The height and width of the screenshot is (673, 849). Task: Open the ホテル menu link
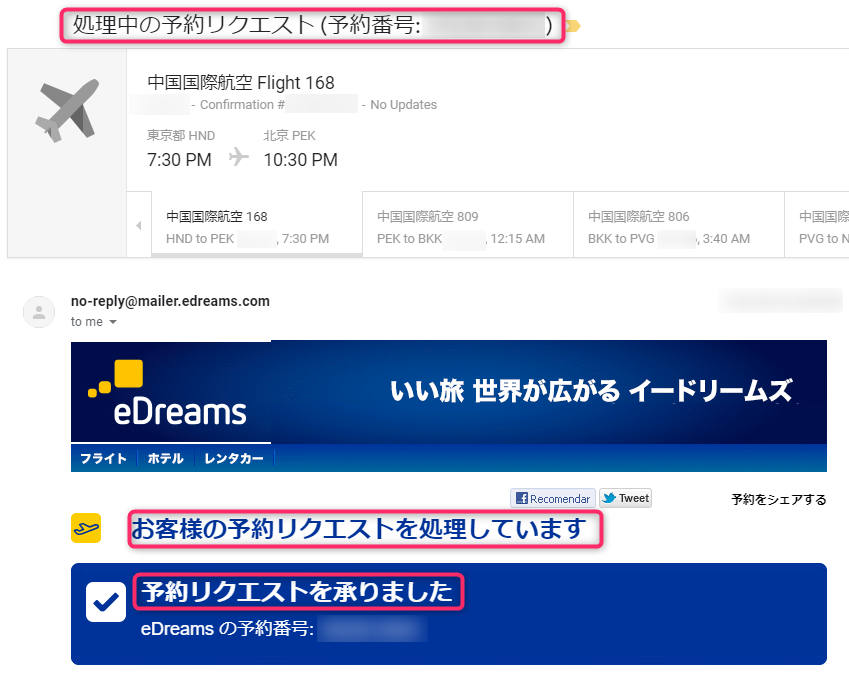[x=166, y=459]
